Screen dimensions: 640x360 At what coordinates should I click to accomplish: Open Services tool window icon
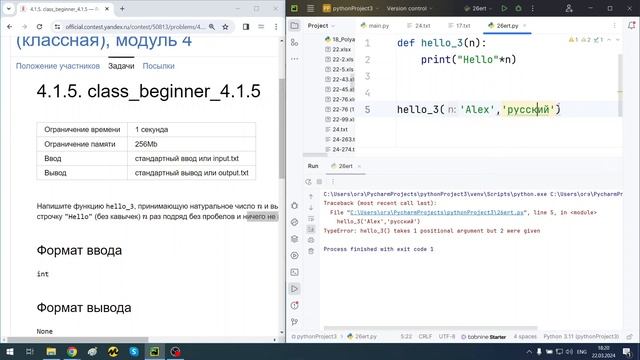pos(294,256)
